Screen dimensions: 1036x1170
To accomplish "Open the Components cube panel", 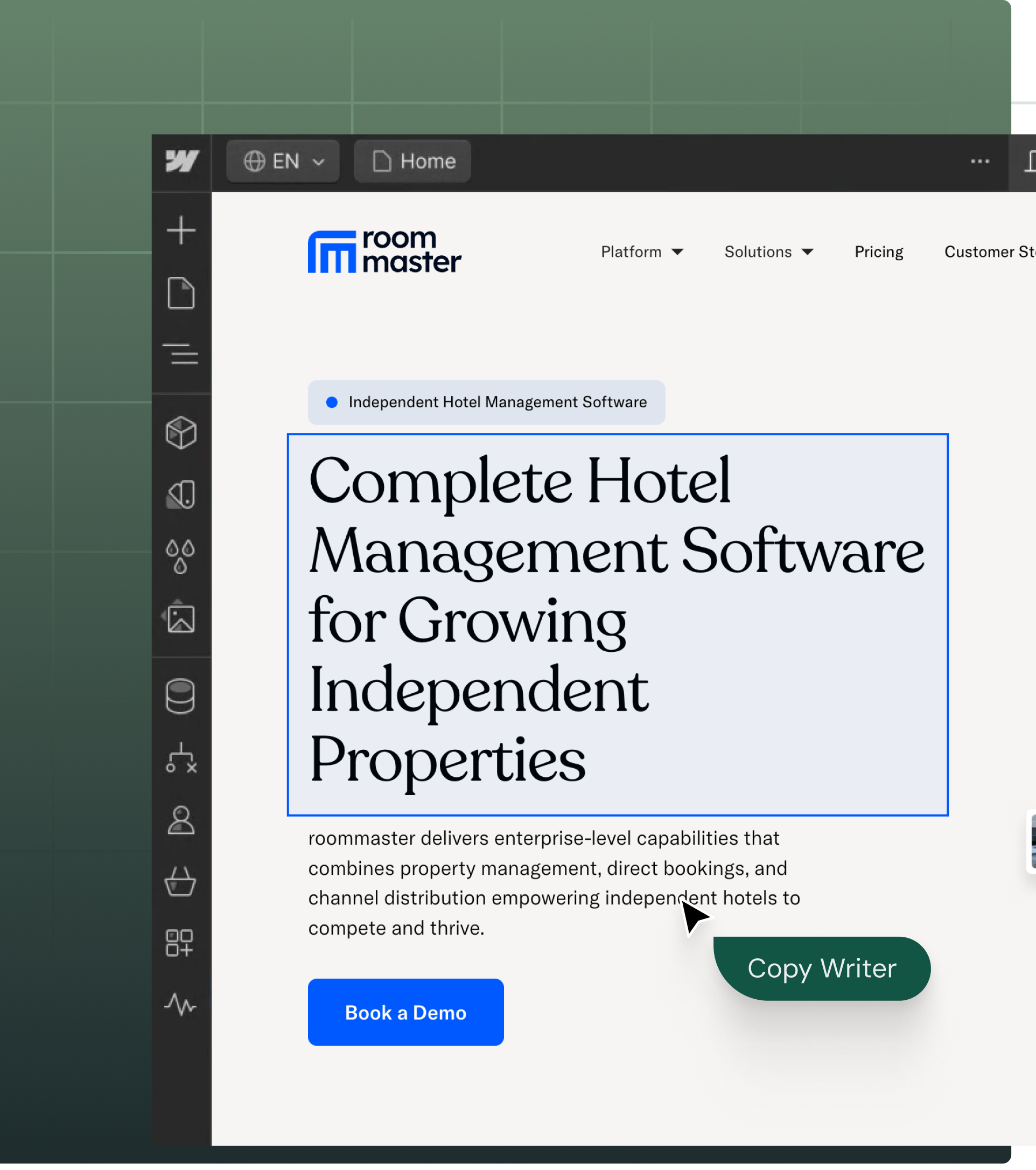I will pyautogui.click(x=181, y=432).
